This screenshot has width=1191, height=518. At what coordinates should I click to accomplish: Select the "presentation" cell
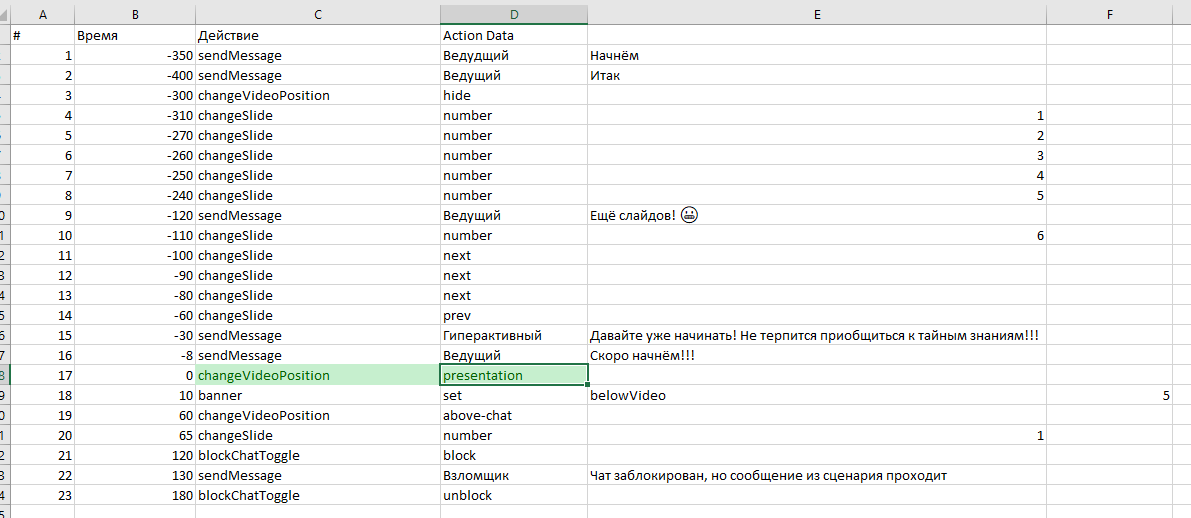click(513, 376)
